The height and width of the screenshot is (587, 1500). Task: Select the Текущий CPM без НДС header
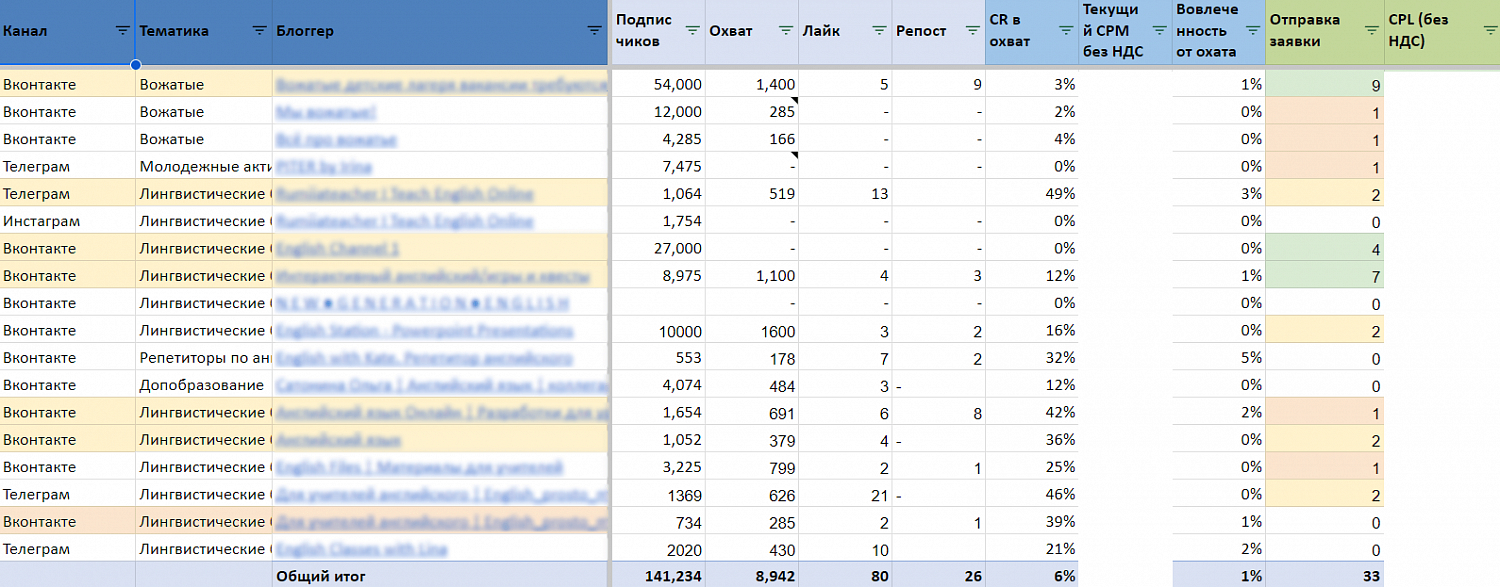pyautogui.click(x=1124, y=31)
